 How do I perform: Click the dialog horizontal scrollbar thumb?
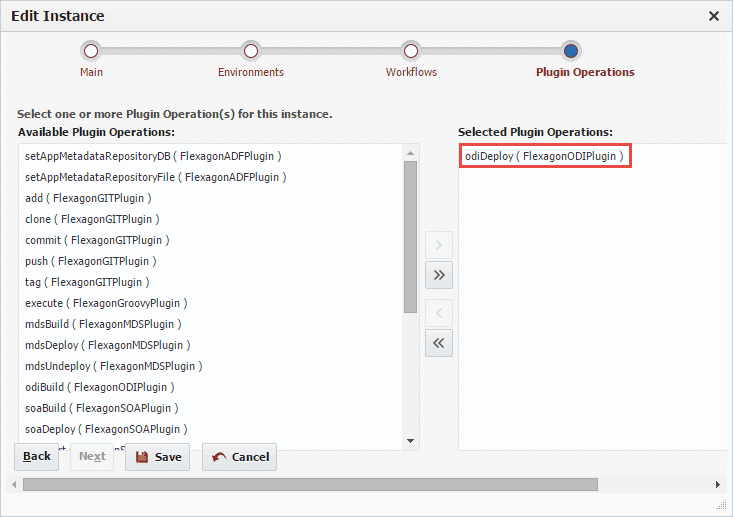point(310,485)
